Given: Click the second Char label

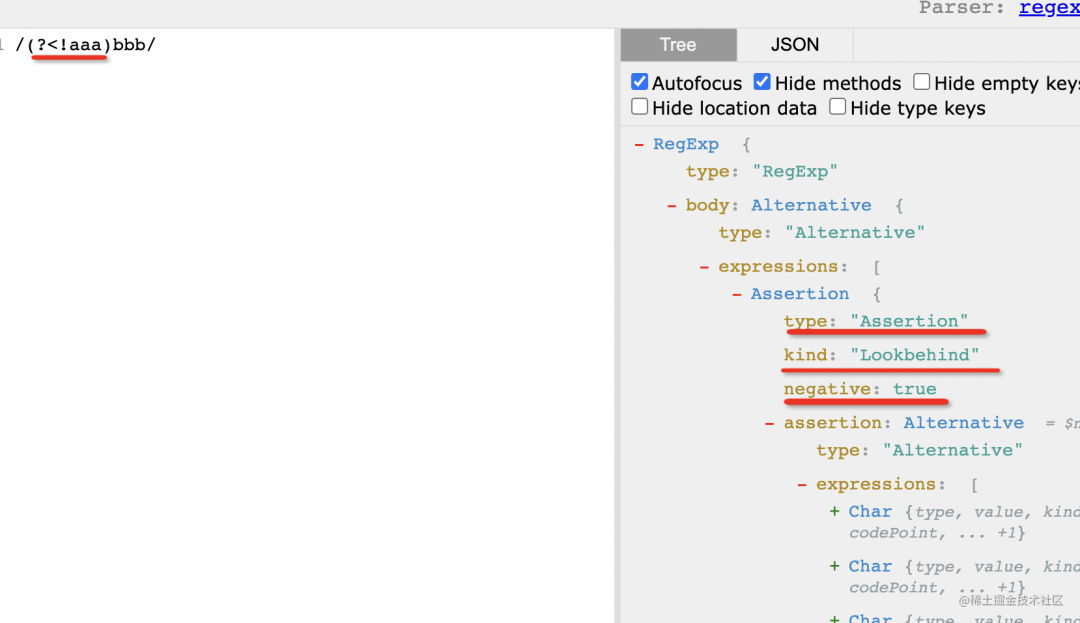Looking at the screenshot, I should coord(870,566).
